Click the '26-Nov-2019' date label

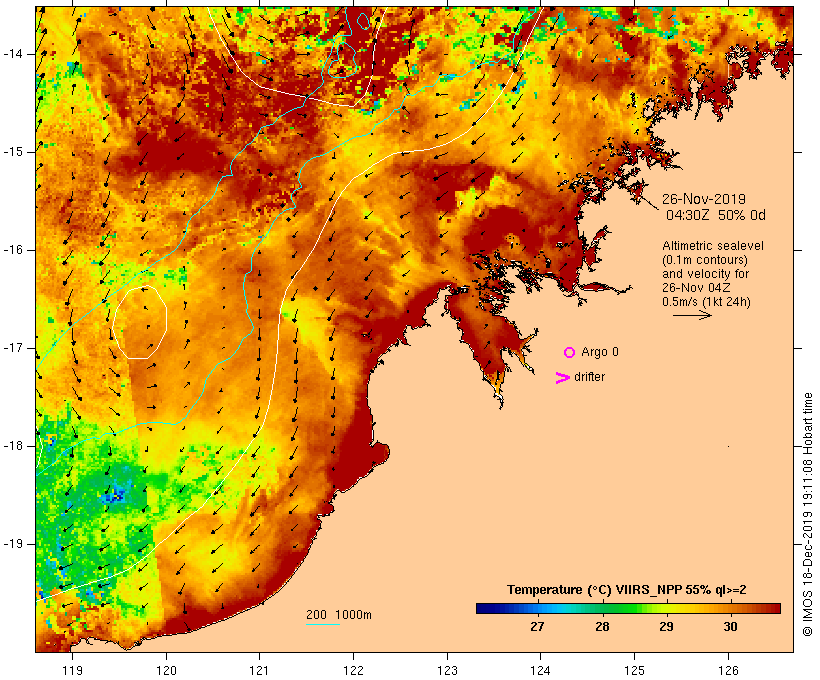tap(704, 199)
